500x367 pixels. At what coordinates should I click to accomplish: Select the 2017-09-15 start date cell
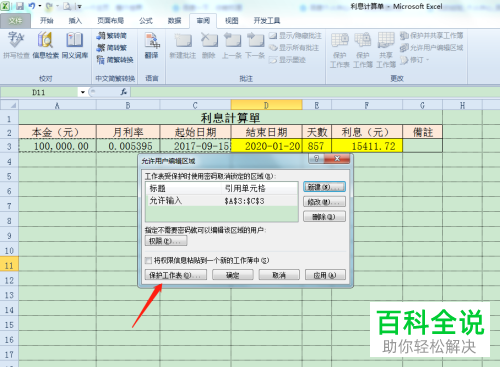pos(195,146)
